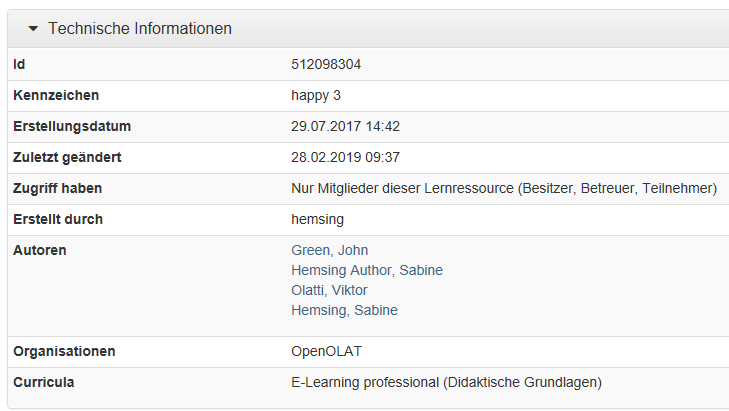The image size is (729, 411).
Task: Click the Erstellungsdatum value 29.07.2017 14:42
Action: tap(345, 126)
